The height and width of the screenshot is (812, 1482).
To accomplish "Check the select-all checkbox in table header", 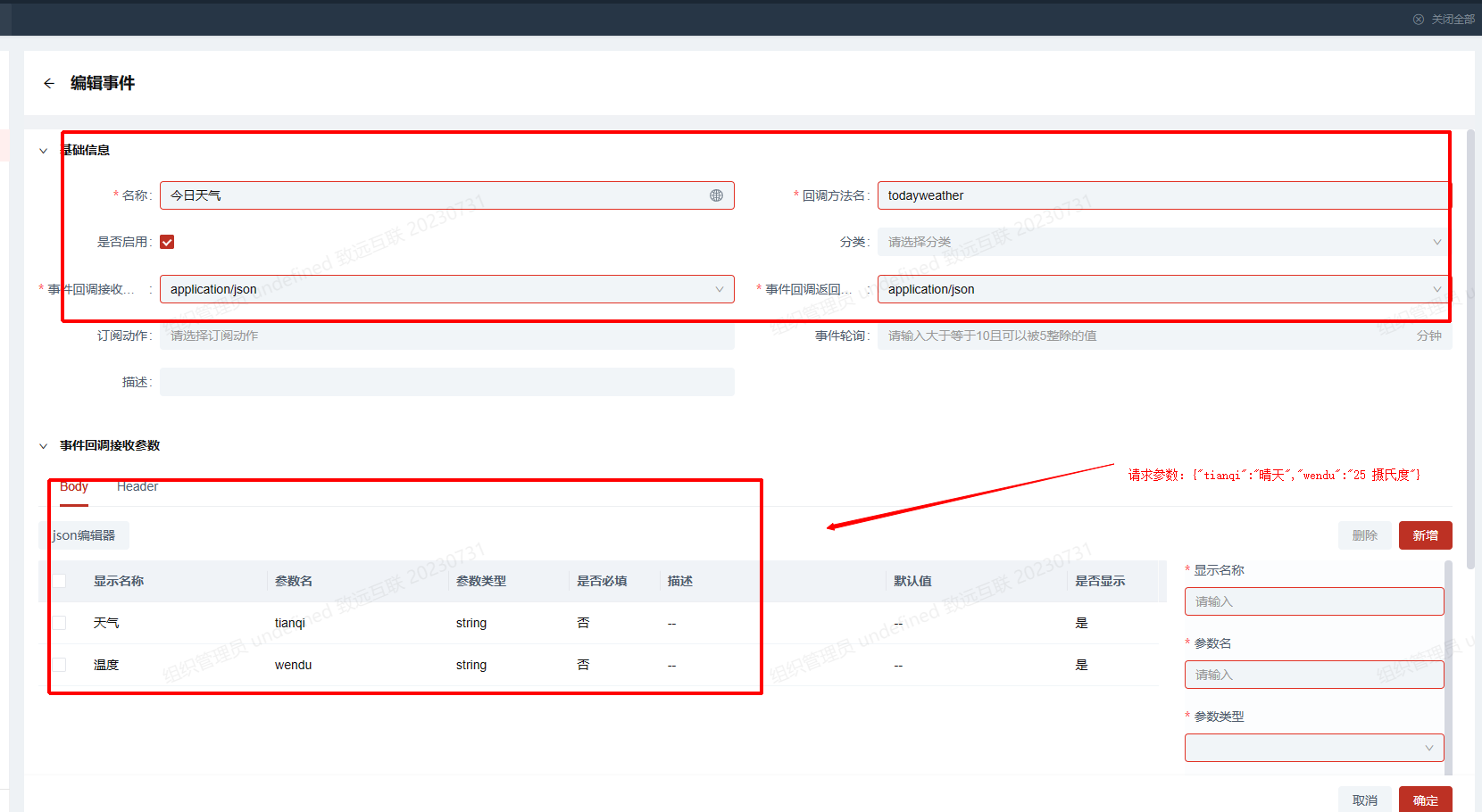I will (x=59, y=581).
